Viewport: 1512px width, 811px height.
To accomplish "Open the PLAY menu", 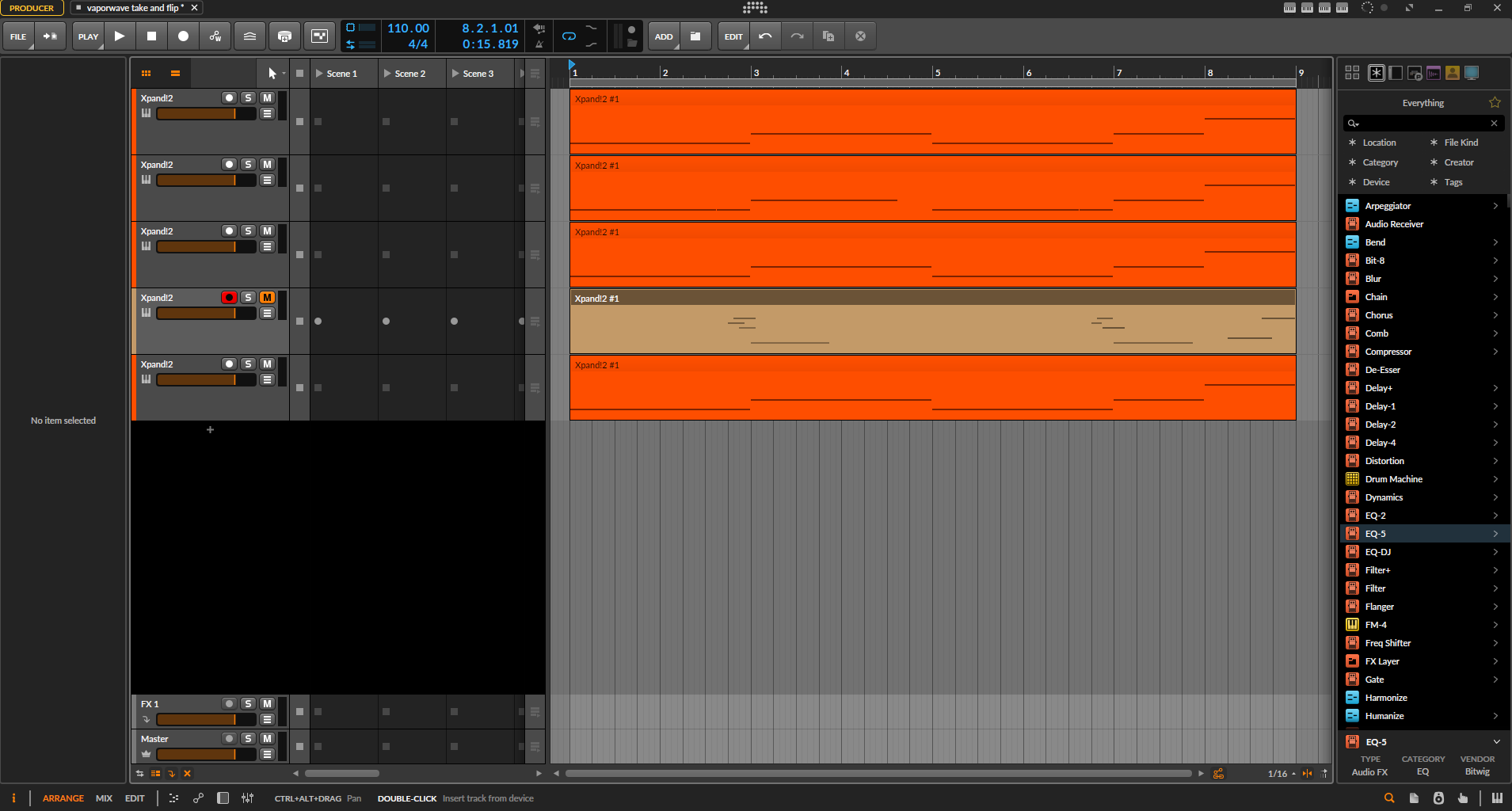I will (88, 36).
